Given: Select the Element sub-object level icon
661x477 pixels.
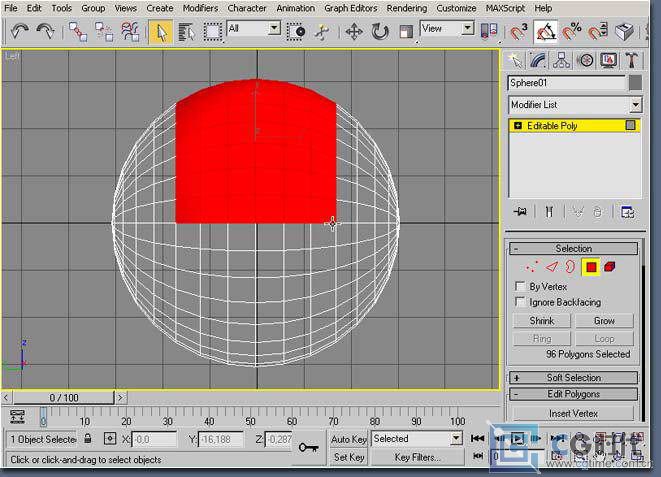Looking at the screenshot, I should (x=610, y=267).
